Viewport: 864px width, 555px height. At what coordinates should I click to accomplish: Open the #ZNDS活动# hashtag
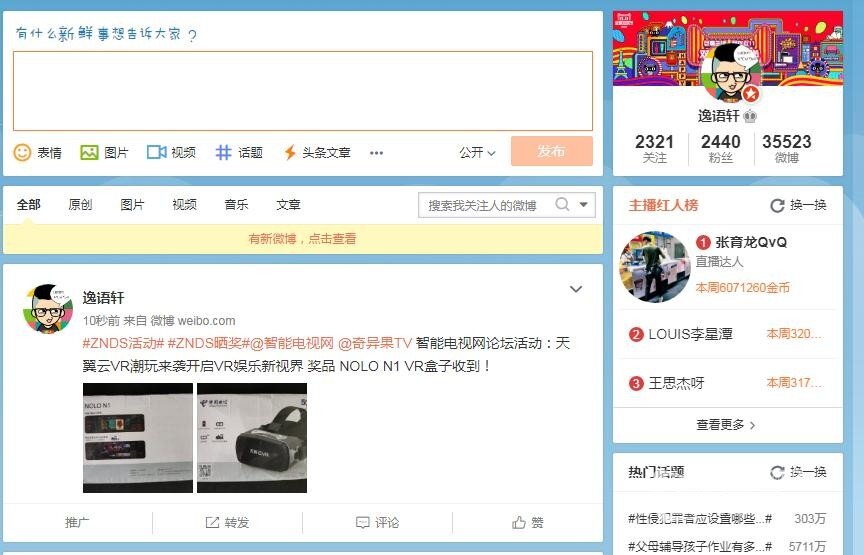(123, 343)
